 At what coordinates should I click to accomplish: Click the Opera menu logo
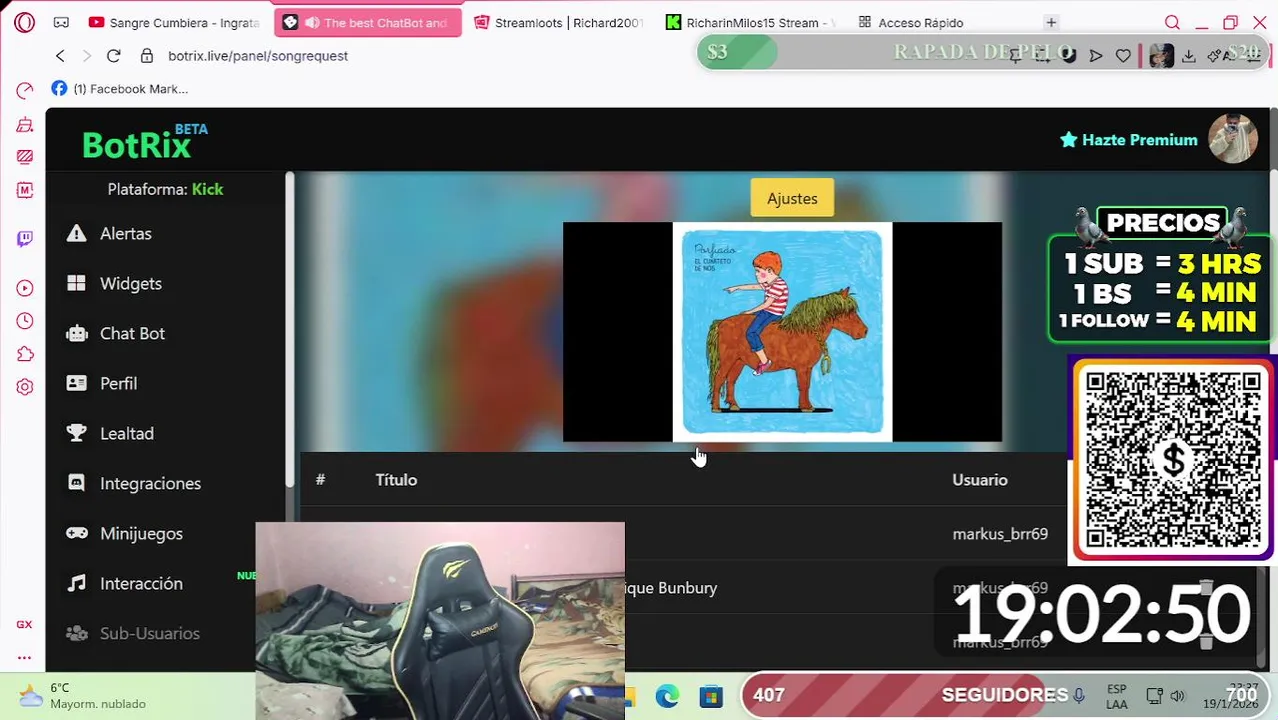[25, 22]
